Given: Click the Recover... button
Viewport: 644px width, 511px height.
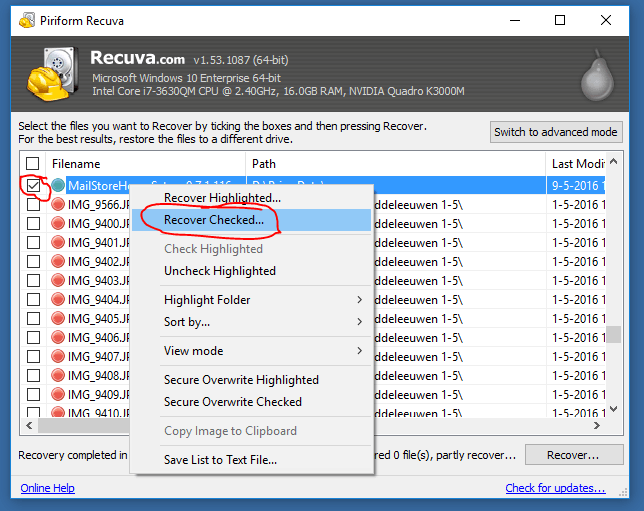Looking at the screenshot, I should 574,455.
